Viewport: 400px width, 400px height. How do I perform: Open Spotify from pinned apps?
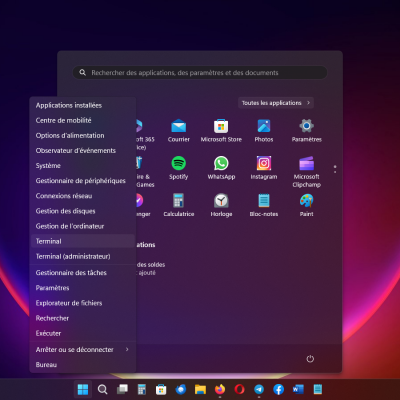pyautogui.click(x=179, y=168)
